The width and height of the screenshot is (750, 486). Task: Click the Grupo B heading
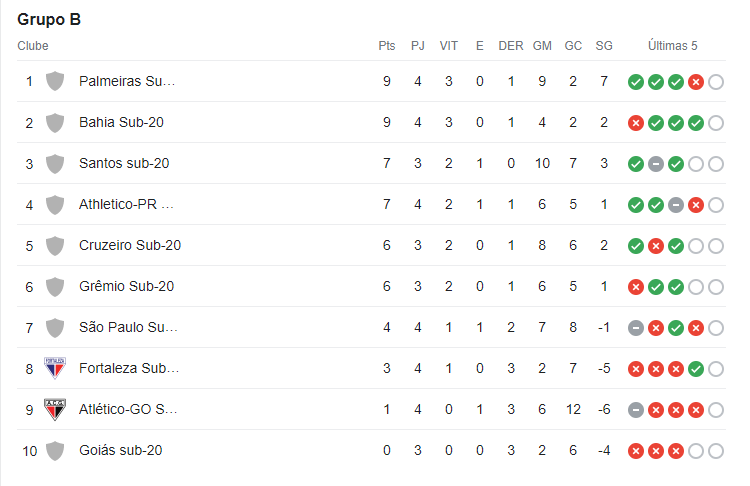click(x=49, y=20)
